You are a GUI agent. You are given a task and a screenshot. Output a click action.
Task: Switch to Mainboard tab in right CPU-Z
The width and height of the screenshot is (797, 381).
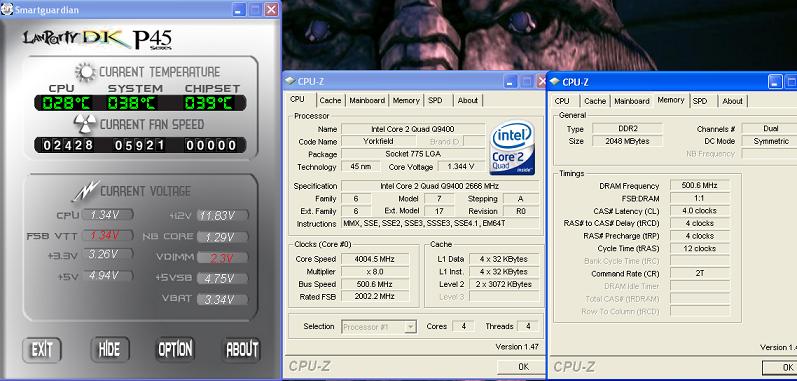pos(632,101)
